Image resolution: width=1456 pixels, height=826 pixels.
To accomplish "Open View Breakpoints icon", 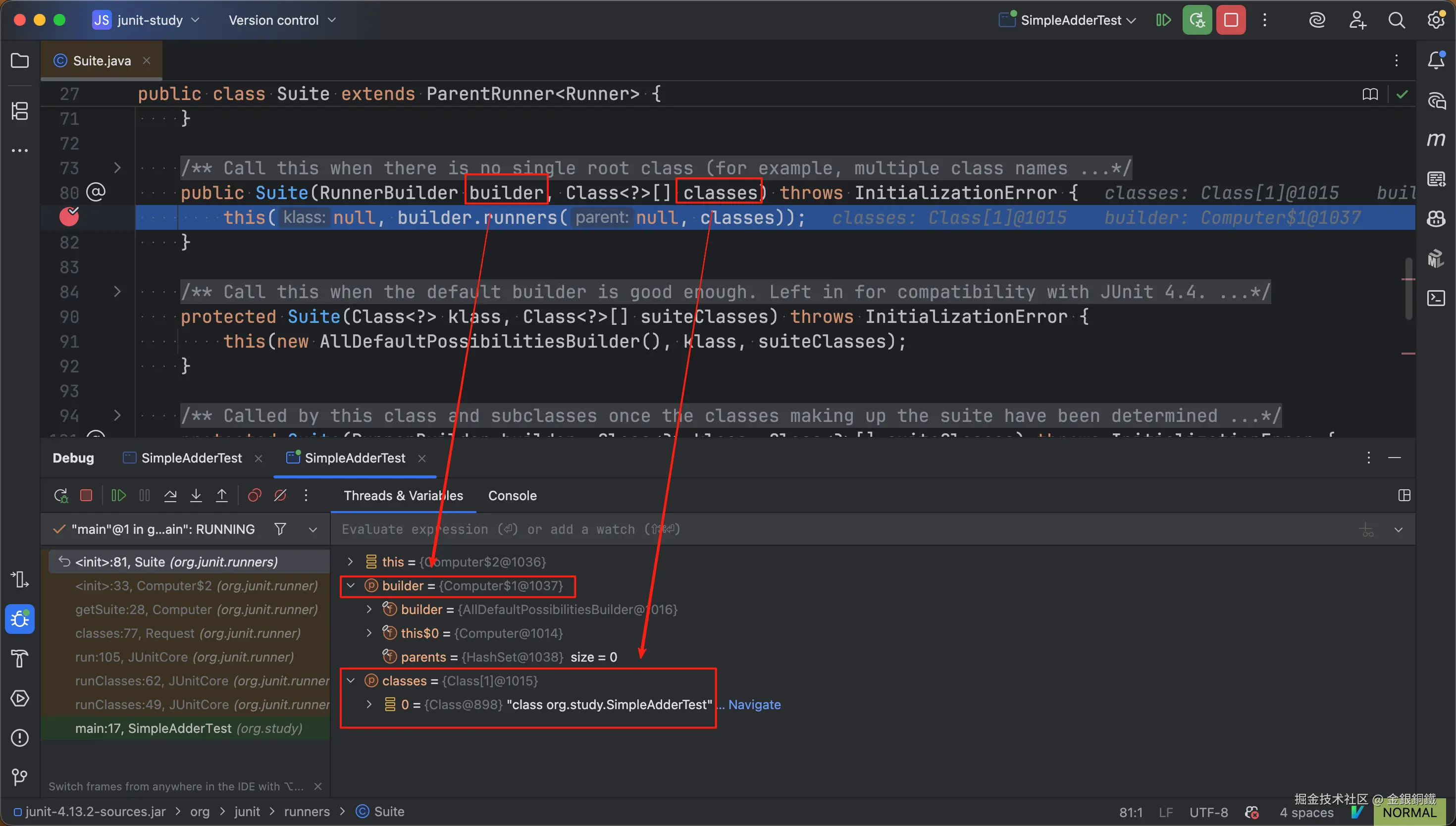I will (255, 495).
